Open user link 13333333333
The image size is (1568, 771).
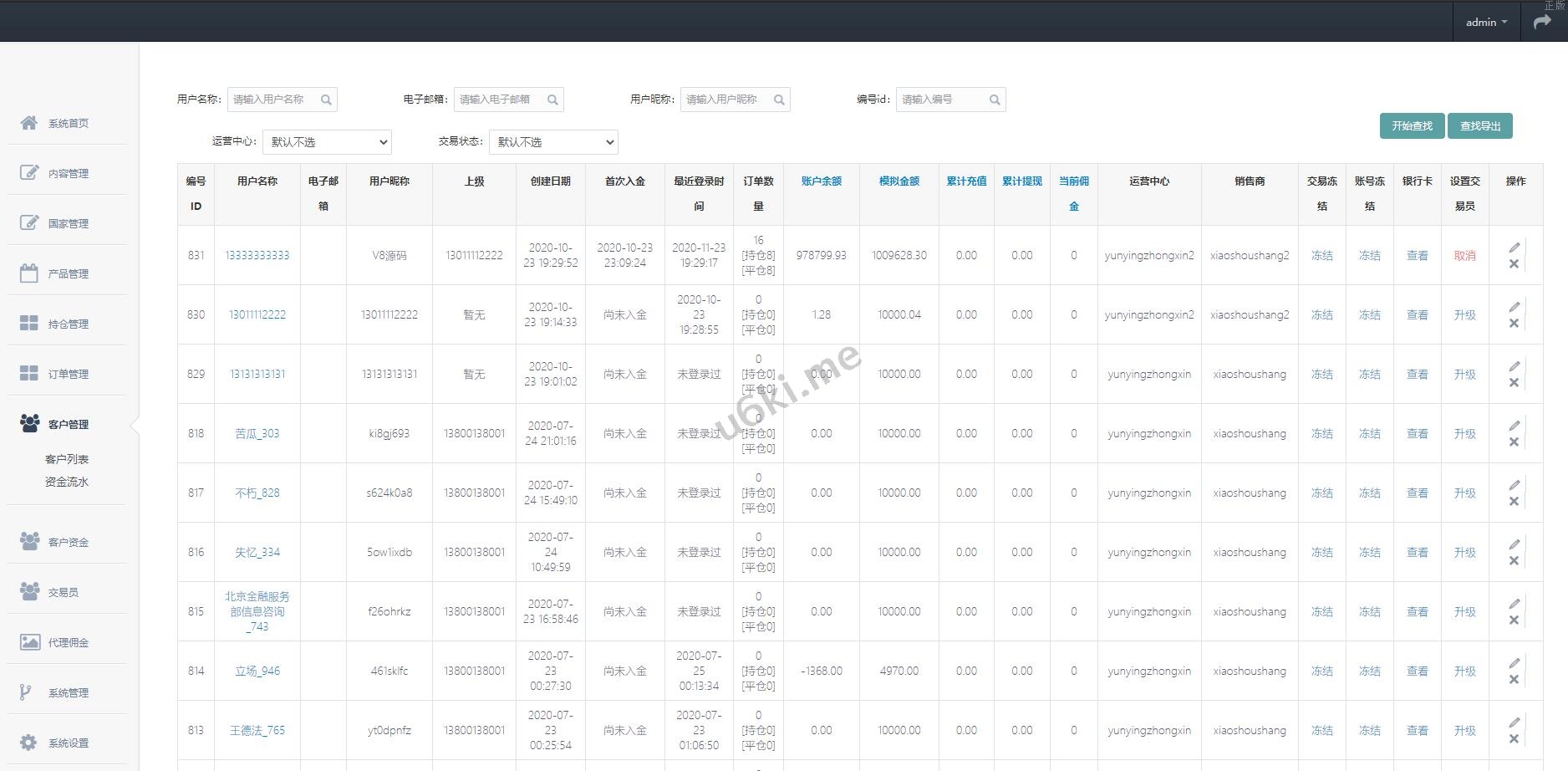pyautogui.click(x=257, y=256)
